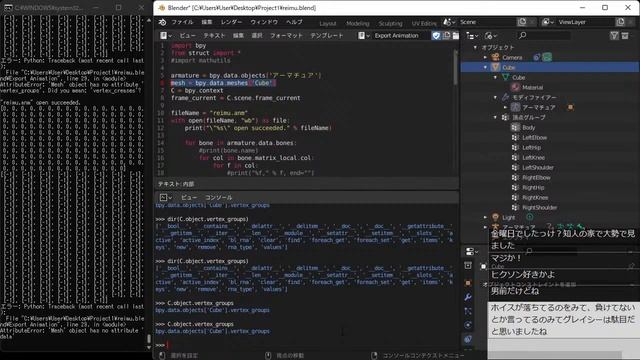The height and width of the screenshot is (360, 640).
Task: Open the view layer selector dropdown
Action: click(547, 22)
